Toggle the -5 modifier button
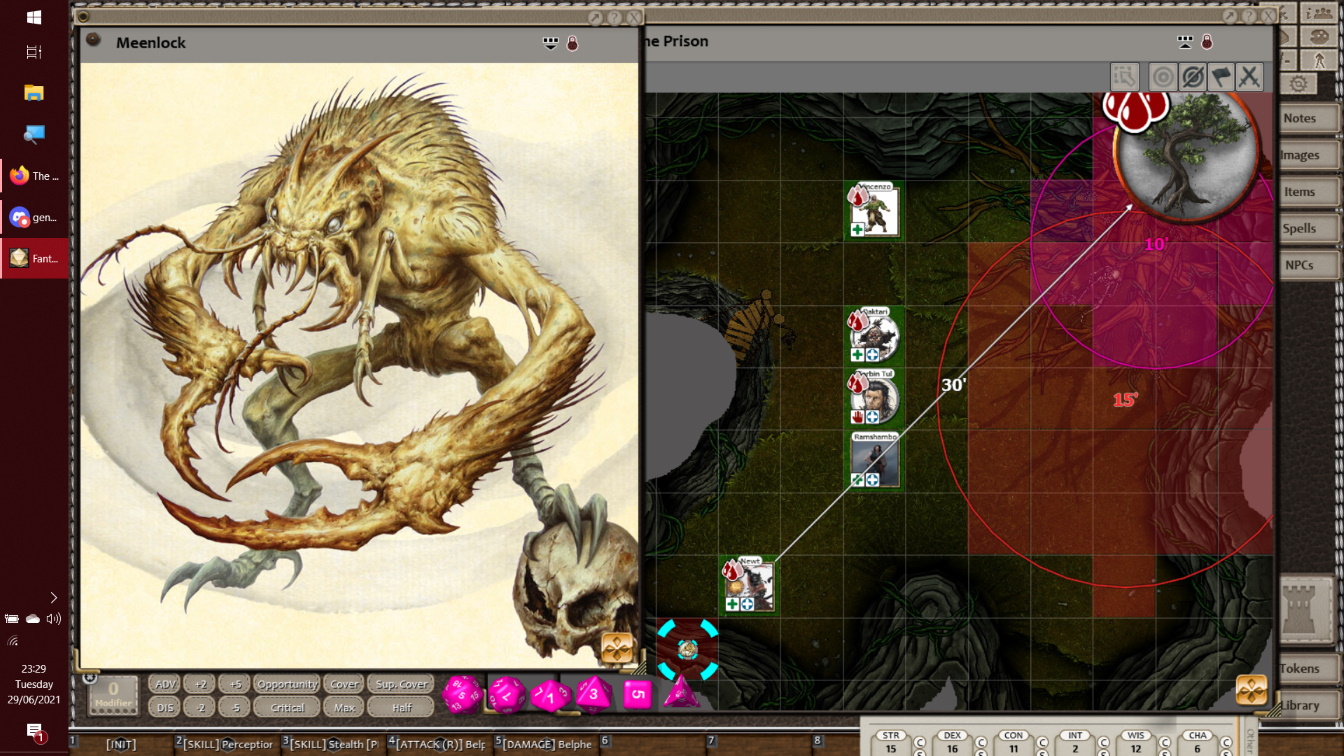This screenshot has width=1344, height=756. (x=234, y=707)
